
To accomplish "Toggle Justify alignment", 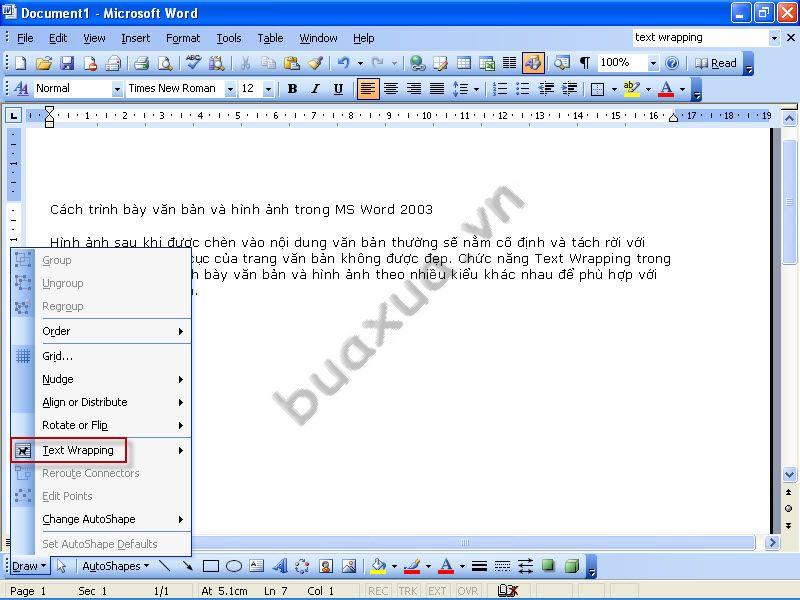I will point(437,89).
